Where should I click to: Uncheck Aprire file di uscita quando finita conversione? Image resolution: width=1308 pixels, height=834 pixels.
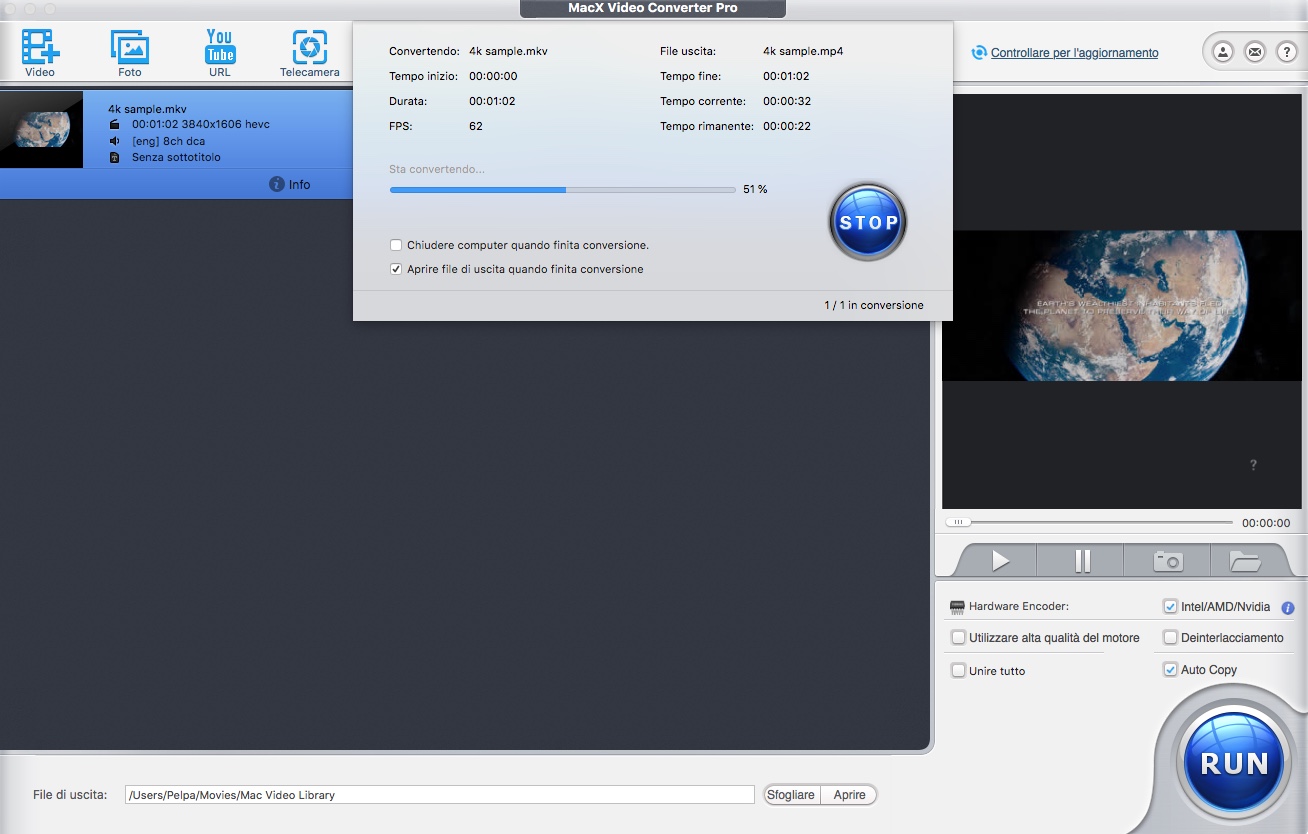396,269
